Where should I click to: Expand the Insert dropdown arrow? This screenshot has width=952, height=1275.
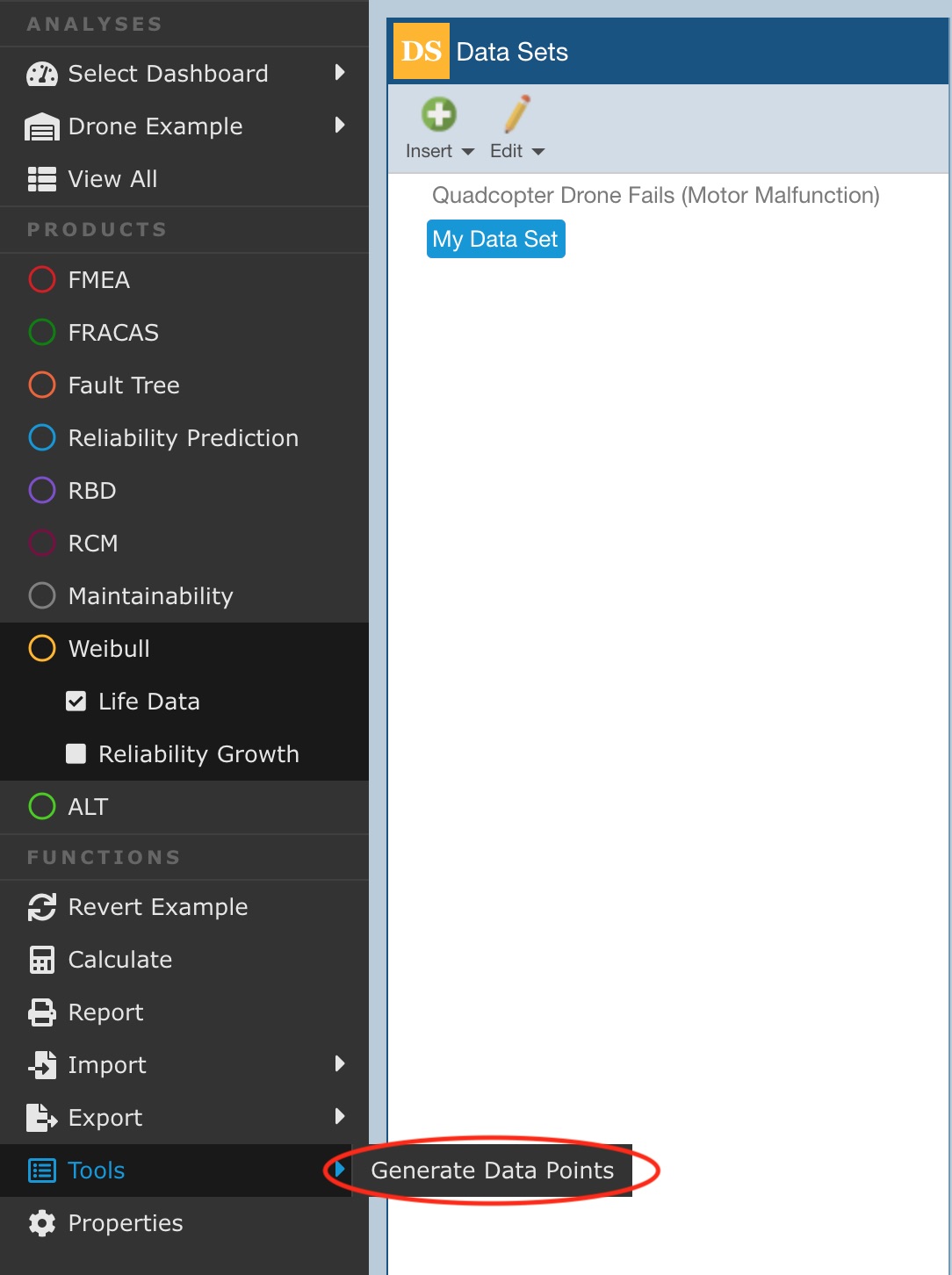pyautogui.click(x=468, y=152)
